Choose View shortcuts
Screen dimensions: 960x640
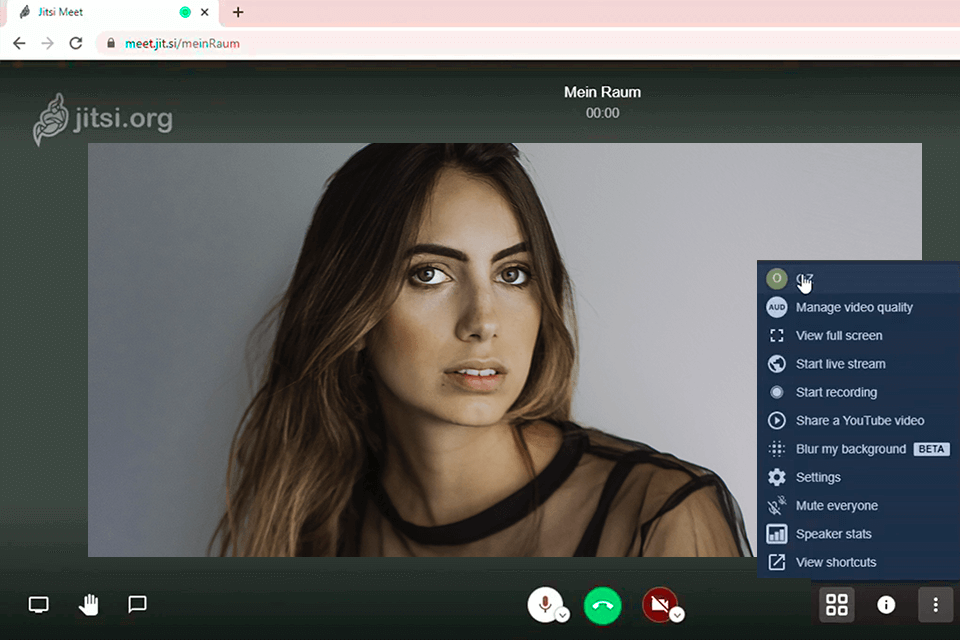[x=858, y=562]
